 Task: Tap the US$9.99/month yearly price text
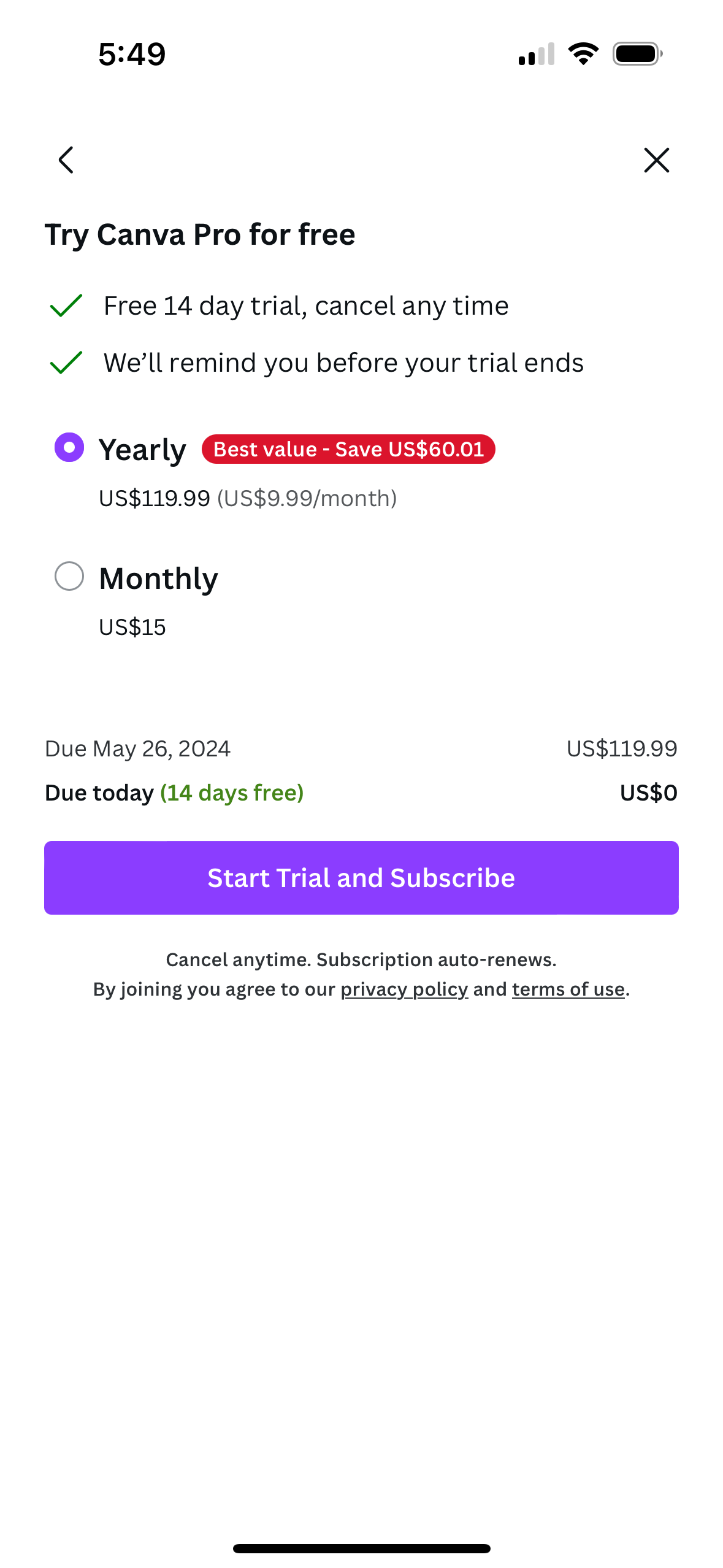307,498
